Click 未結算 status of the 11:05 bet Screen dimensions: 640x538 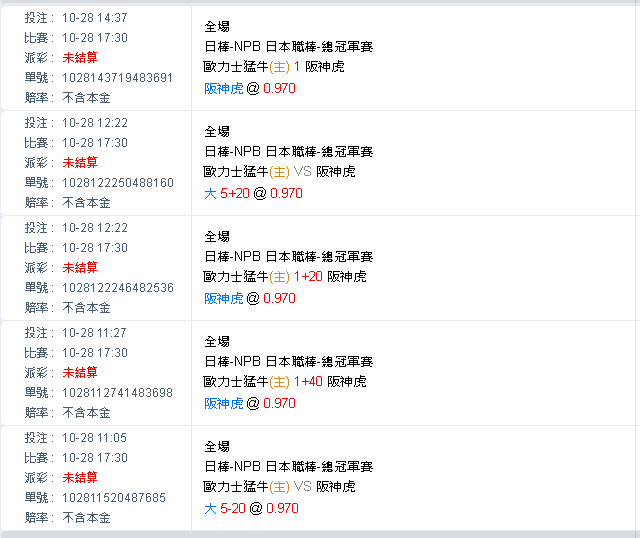coord(80,477)
